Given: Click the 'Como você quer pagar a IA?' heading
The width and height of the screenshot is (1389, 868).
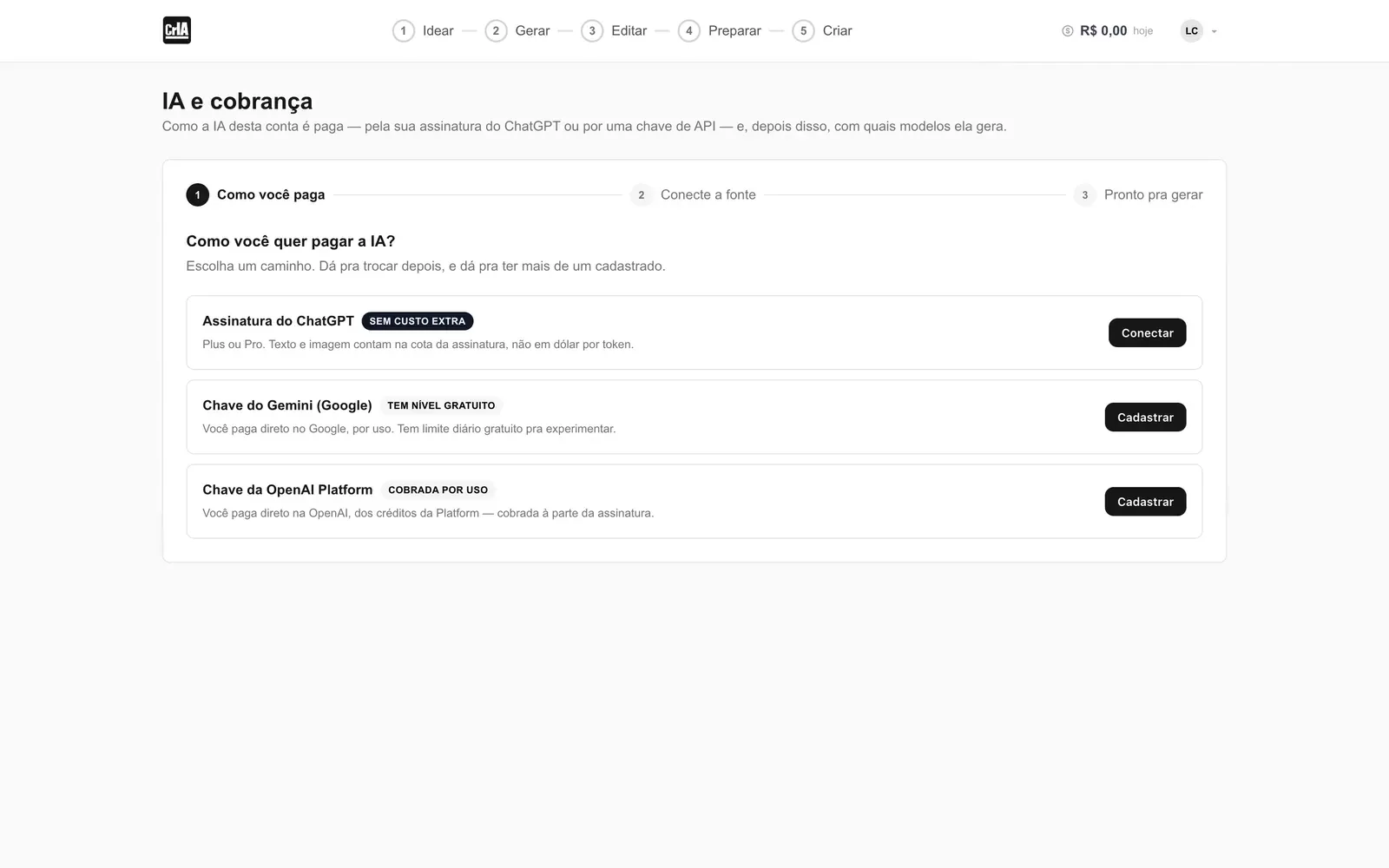Looking at the screenshot, I should [291, 241].
